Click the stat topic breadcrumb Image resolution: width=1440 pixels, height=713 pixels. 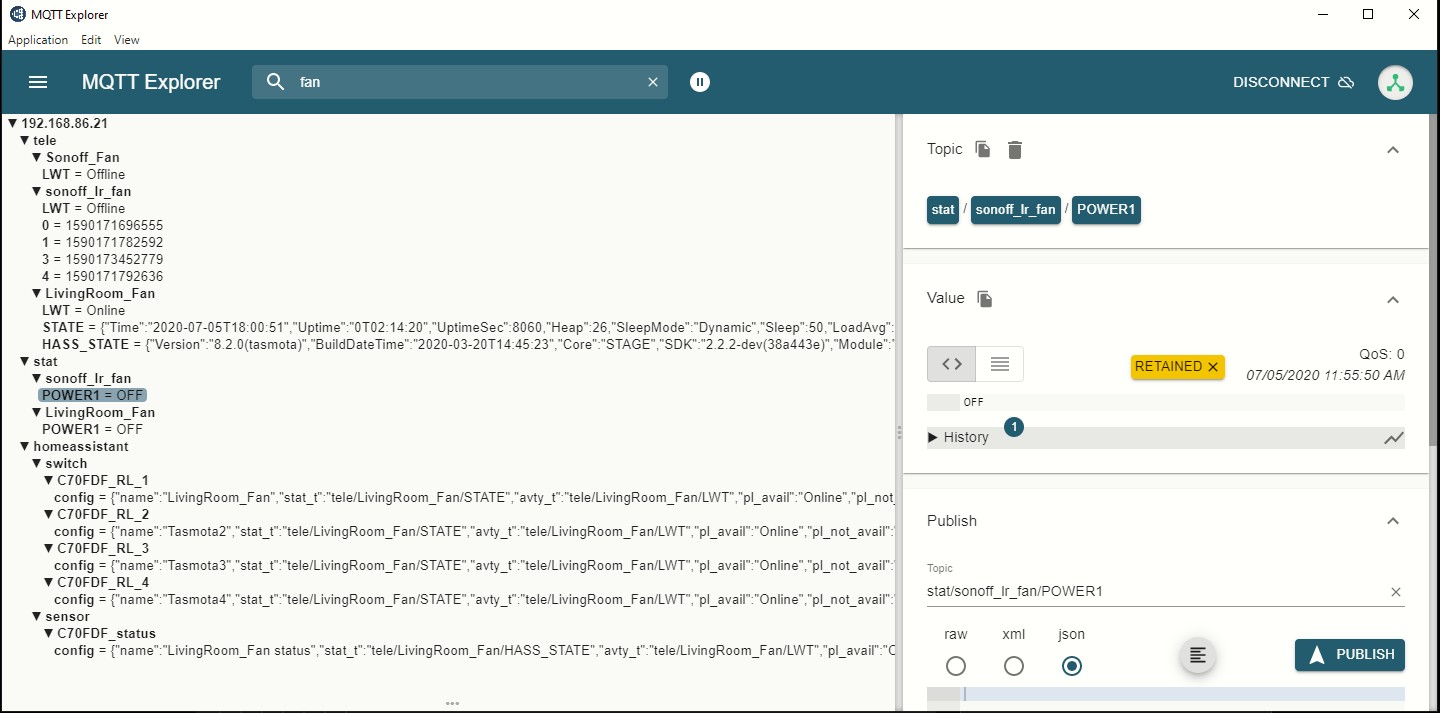(x=943, y=210)
